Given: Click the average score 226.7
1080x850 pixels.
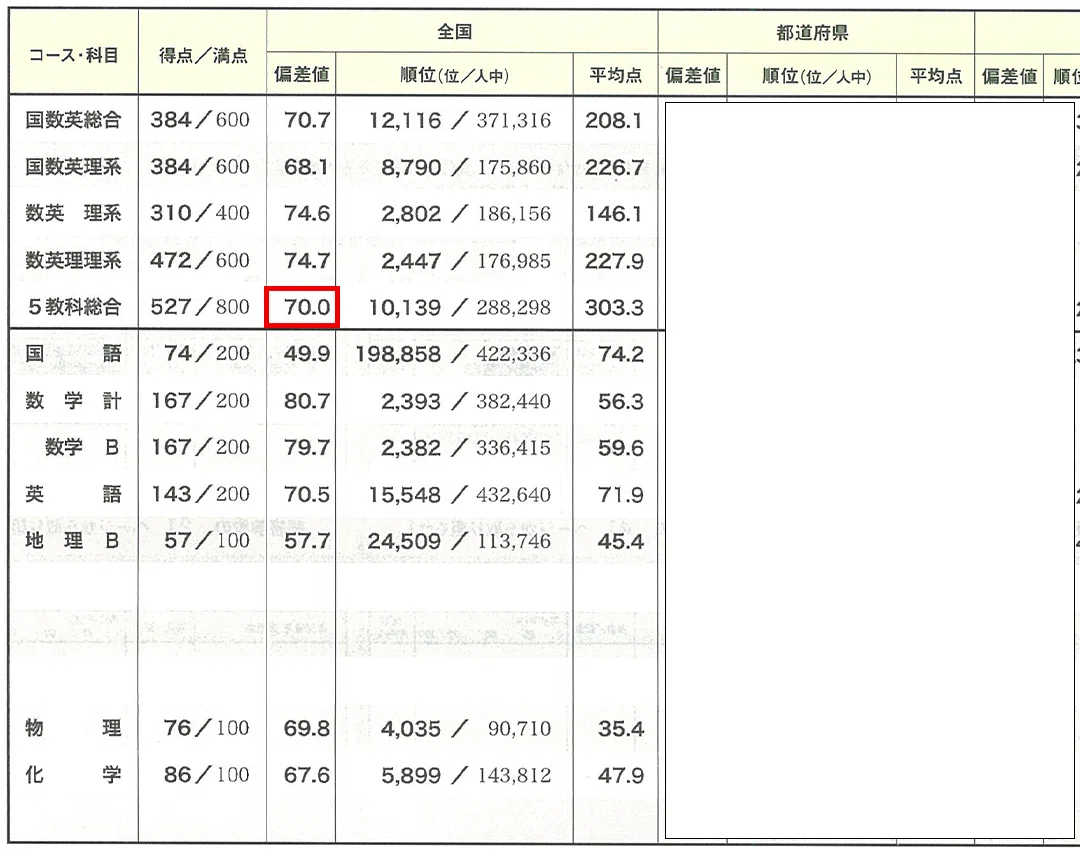Looking at the screenshot, I should [x=614, y=167].
